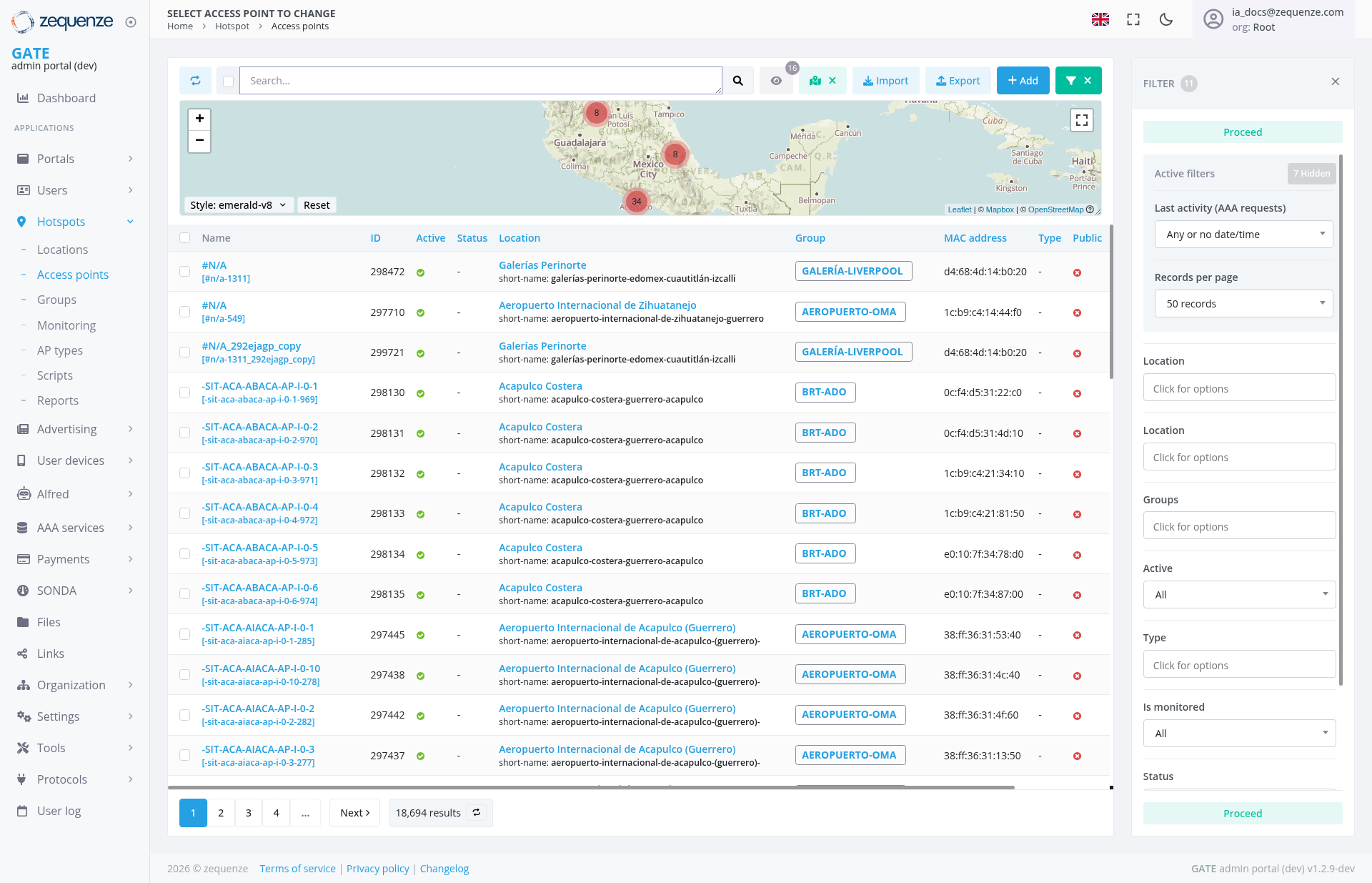Tick the checkbox beside the search bar
Image resolution: width=1372 pixels, height=883 pixels.
point(227,81)
